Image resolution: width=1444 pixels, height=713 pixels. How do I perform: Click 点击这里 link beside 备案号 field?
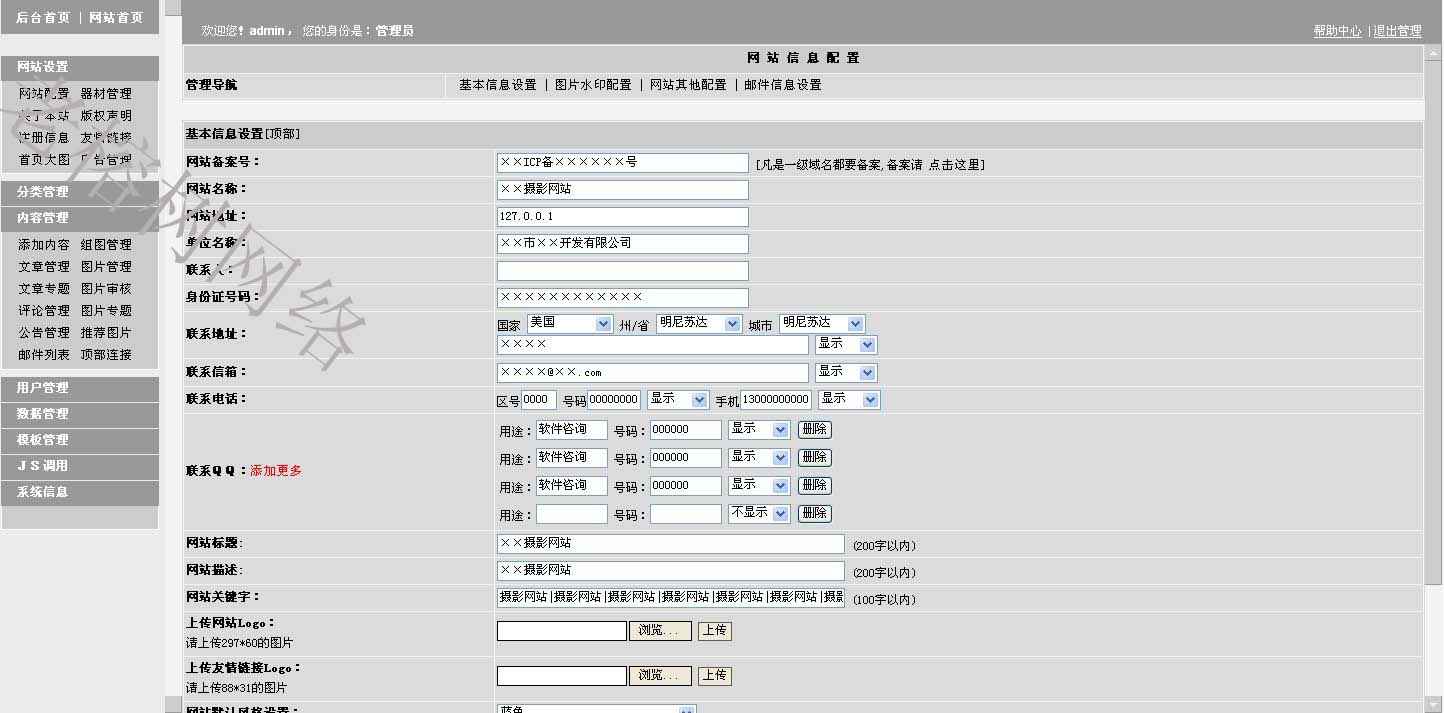tap(955, 164)
